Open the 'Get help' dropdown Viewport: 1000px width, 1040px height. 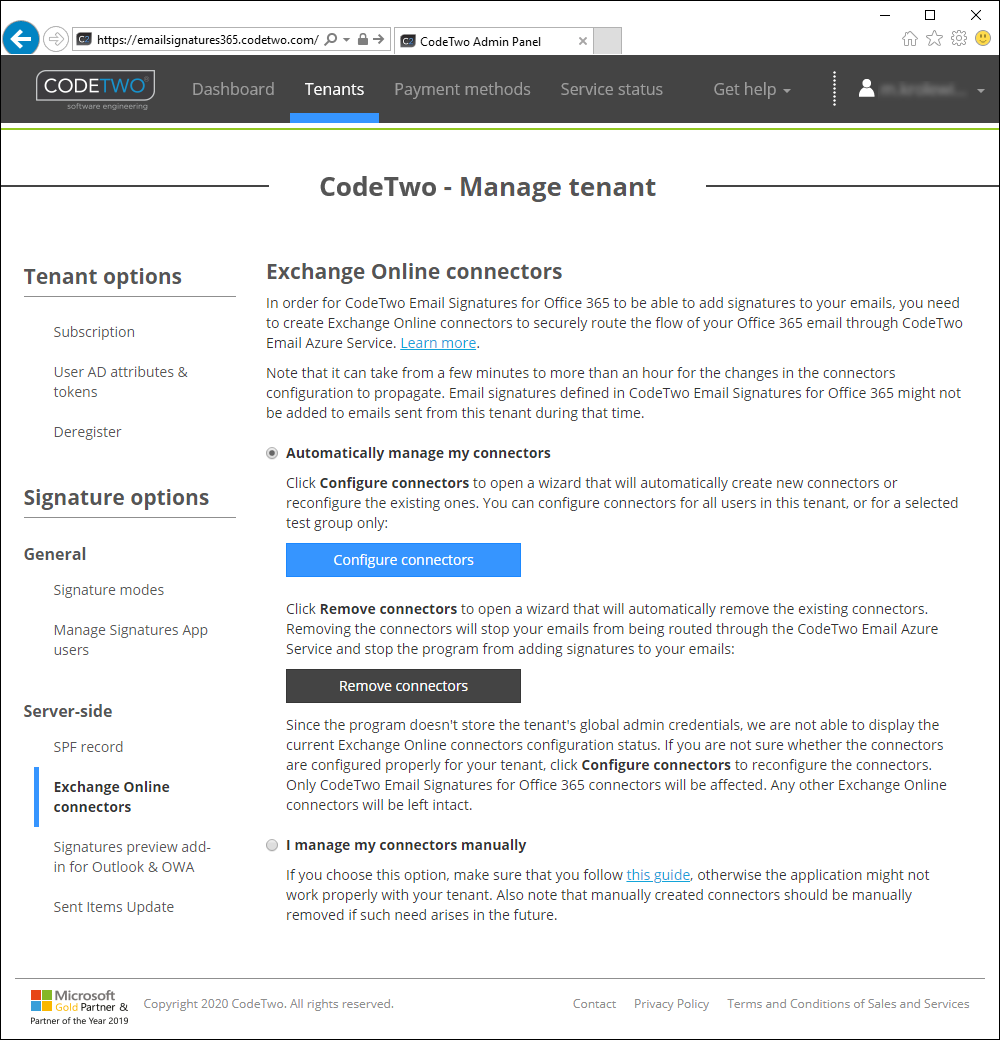point(751,89)
